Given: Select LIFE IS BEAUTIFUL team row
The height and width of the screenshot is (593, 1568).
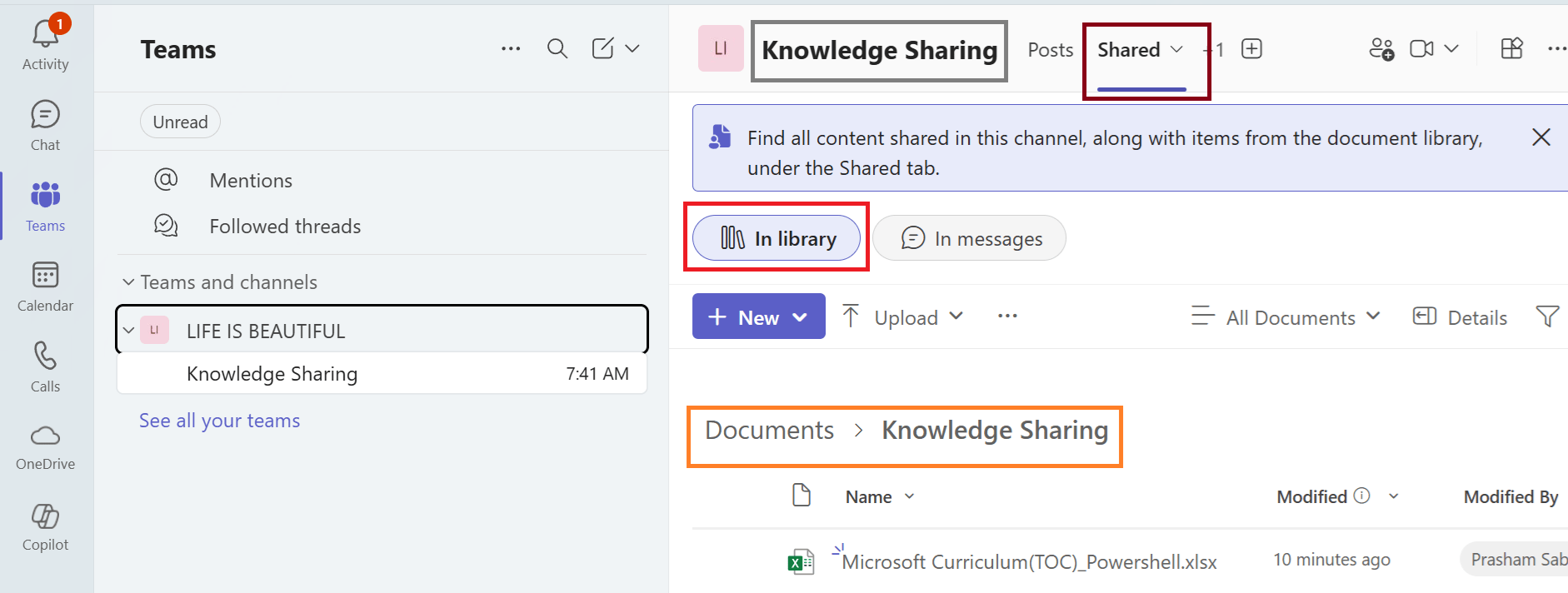Looking at the screenshot, I should point(382,330).
